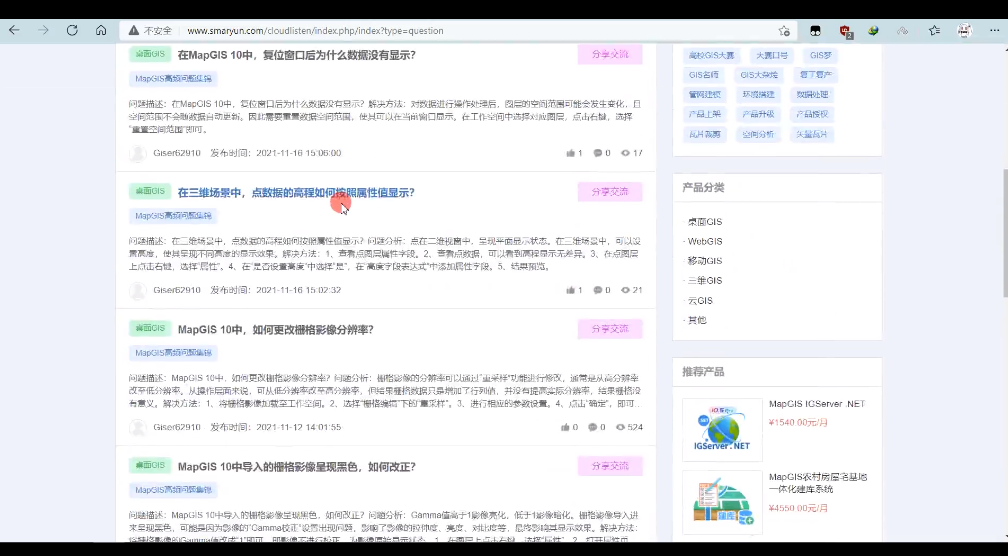Click MapGIS高频问题集锦 tag under 分辨率 post

pos(173,352)
